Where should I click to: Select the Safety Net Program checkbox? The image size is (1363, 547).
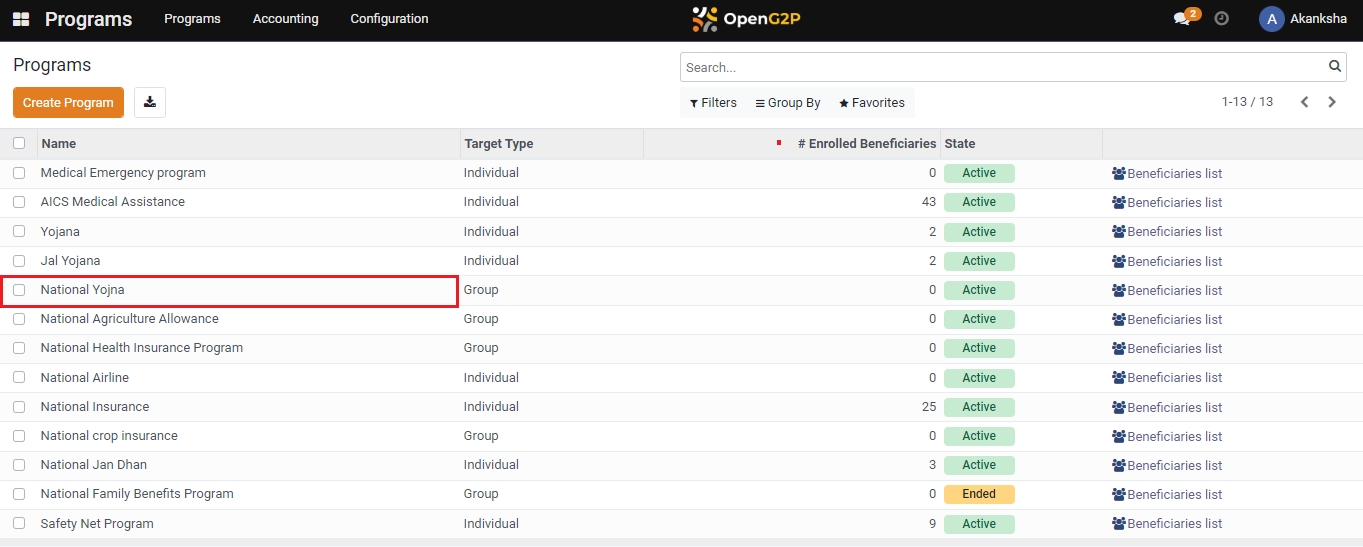[19, 523]
